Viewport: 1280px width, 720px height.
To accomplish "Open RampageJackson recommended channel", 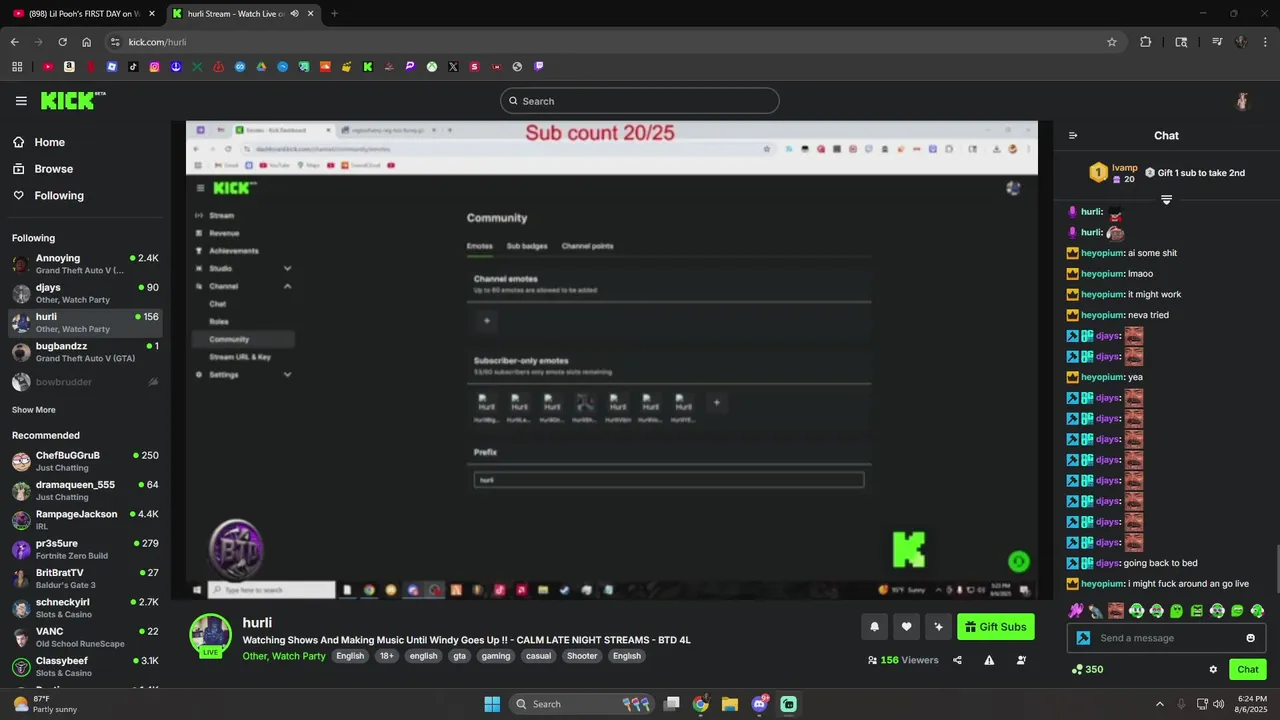I will 85,520.
